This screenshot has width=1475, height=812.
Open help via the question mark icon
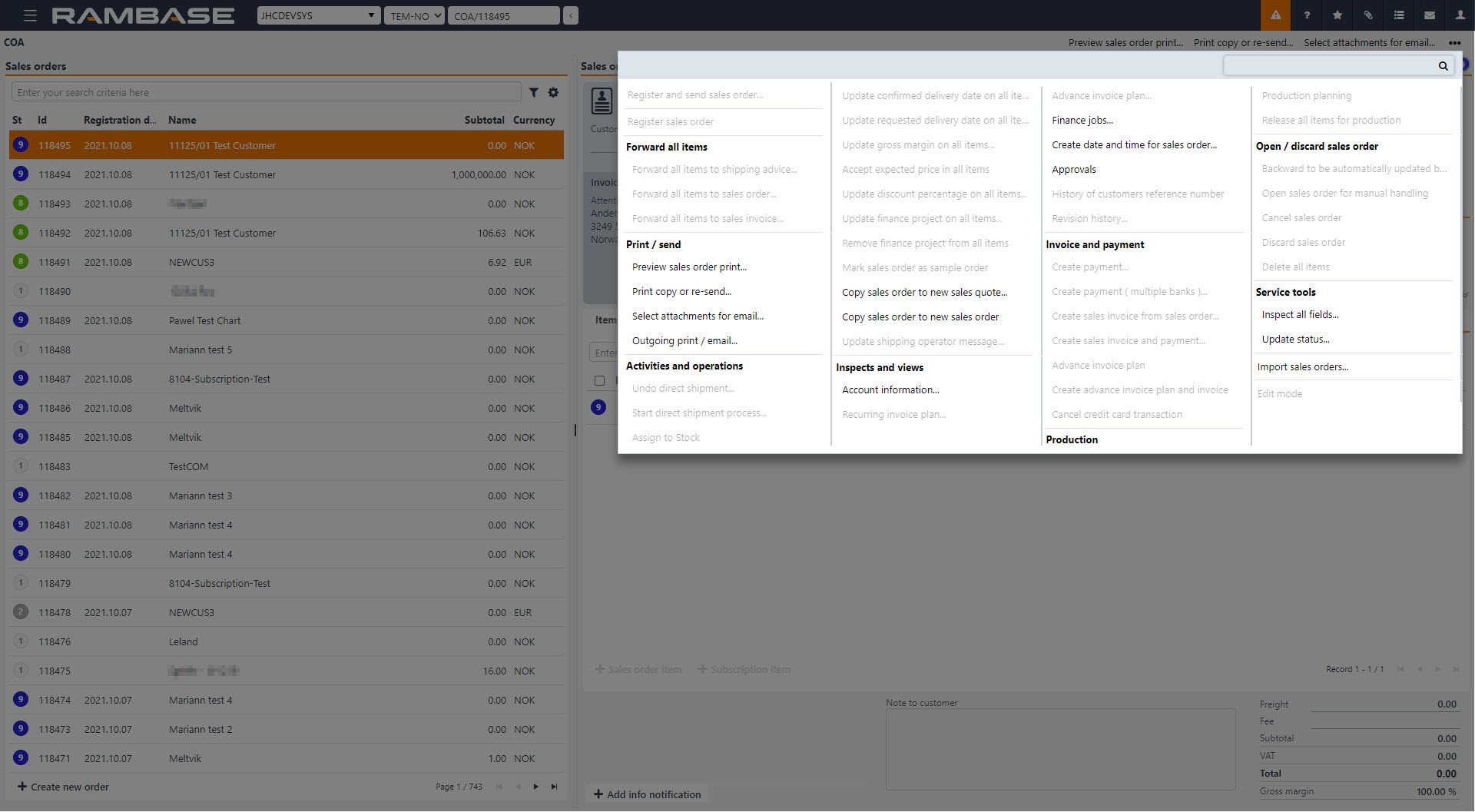click(x=1306, y=15)
